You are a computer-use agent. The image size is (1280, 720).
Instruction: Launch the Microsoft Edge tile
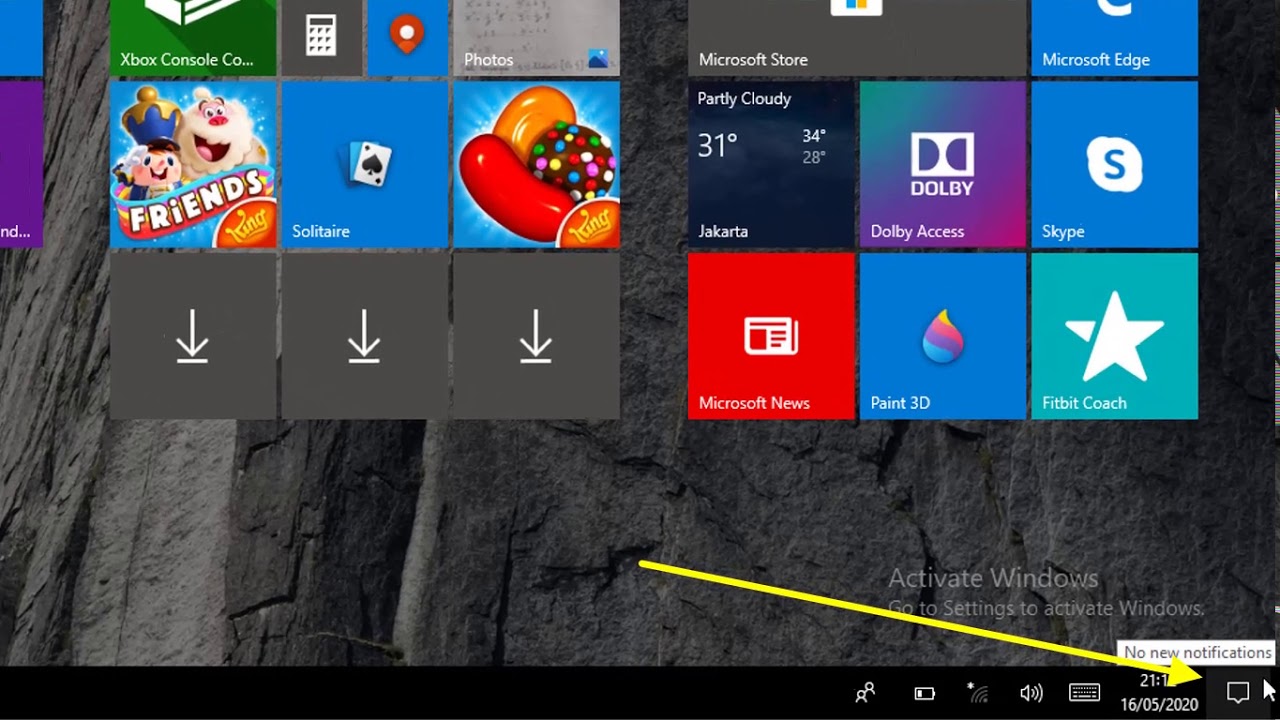pos(1114,38)
